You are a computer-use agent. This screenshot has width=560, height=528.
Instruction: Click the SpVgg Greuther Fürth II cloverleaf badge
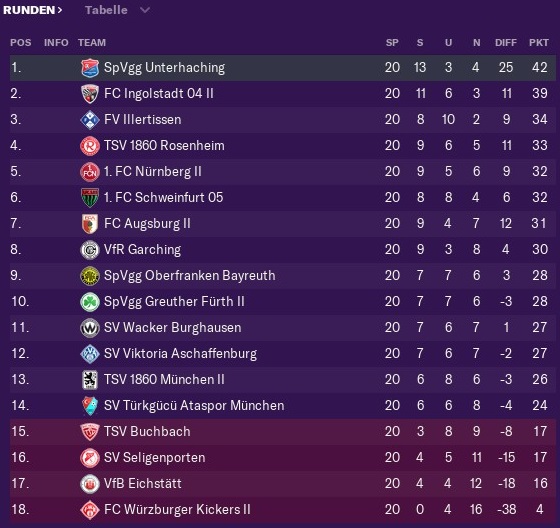pyautogui.click(x=90, y=302)
